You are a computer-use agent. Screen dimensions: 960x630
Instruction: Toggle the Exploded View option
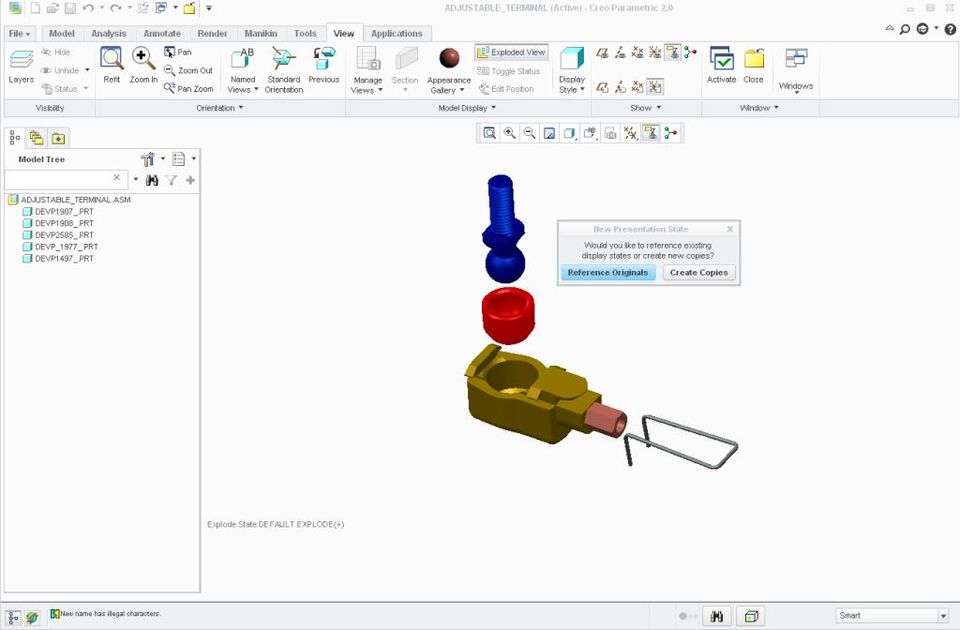click(x=511, y=51)
